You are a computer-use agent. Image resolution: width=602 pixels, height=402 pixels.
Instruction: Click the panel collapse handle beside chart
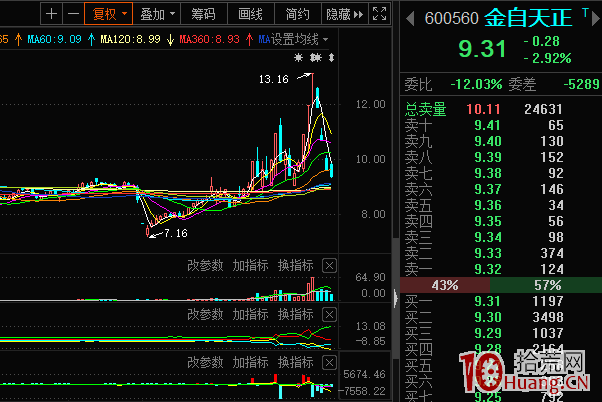(396, 298)
